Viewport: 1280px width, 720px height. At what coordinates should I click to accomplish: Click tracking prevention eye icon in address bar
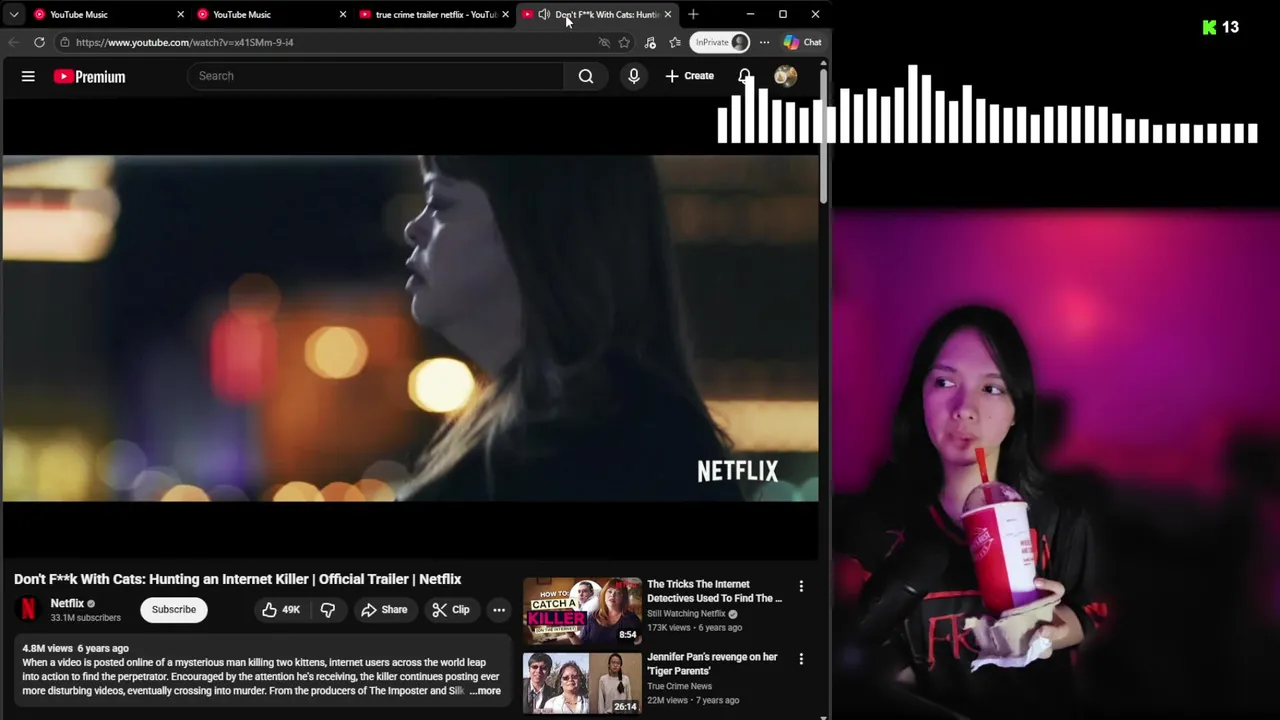tap(603, 42)
